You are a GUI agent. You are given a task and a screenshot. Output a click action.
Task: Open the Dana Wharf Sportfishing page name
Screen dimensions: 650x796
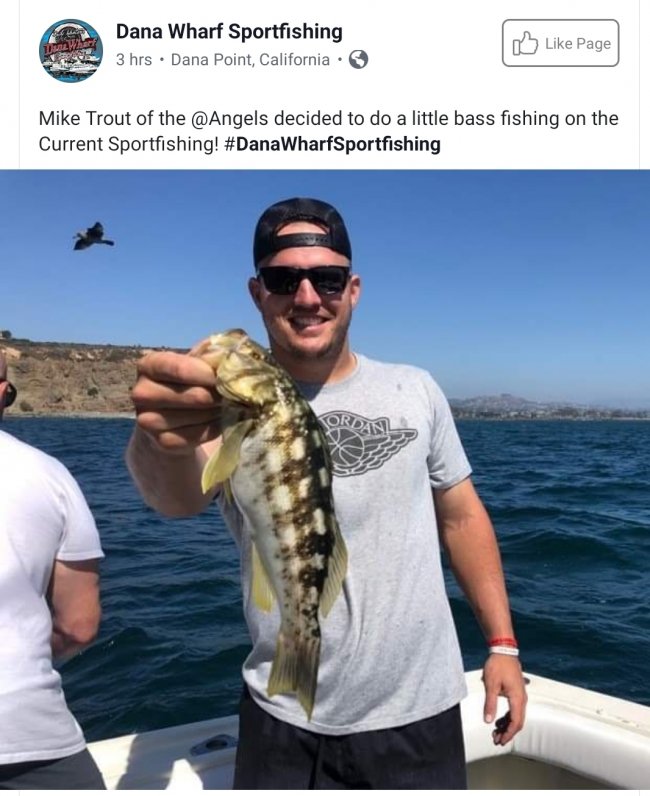tap(229, 31)
